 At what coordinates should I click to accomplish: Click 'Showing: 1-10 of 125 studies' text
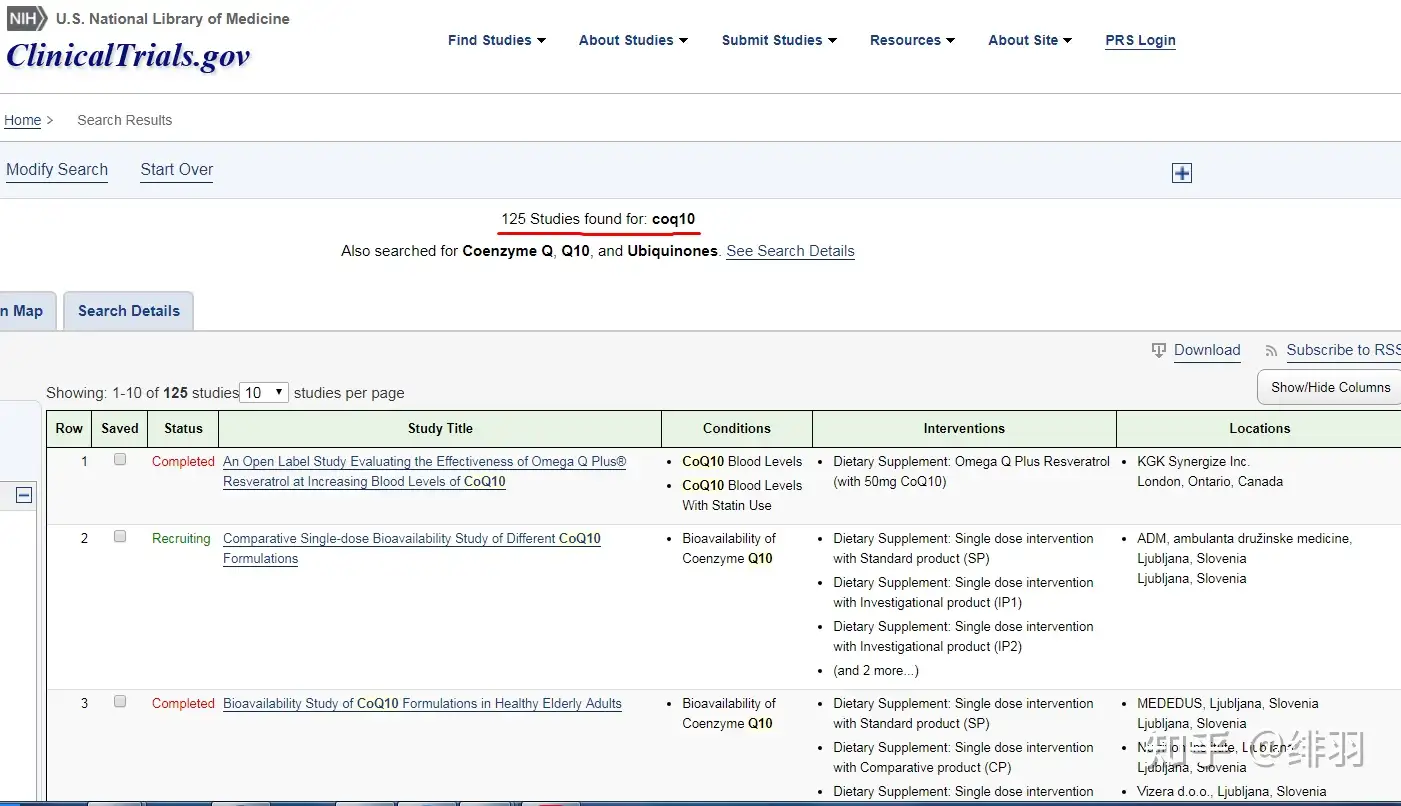point(142,393)
